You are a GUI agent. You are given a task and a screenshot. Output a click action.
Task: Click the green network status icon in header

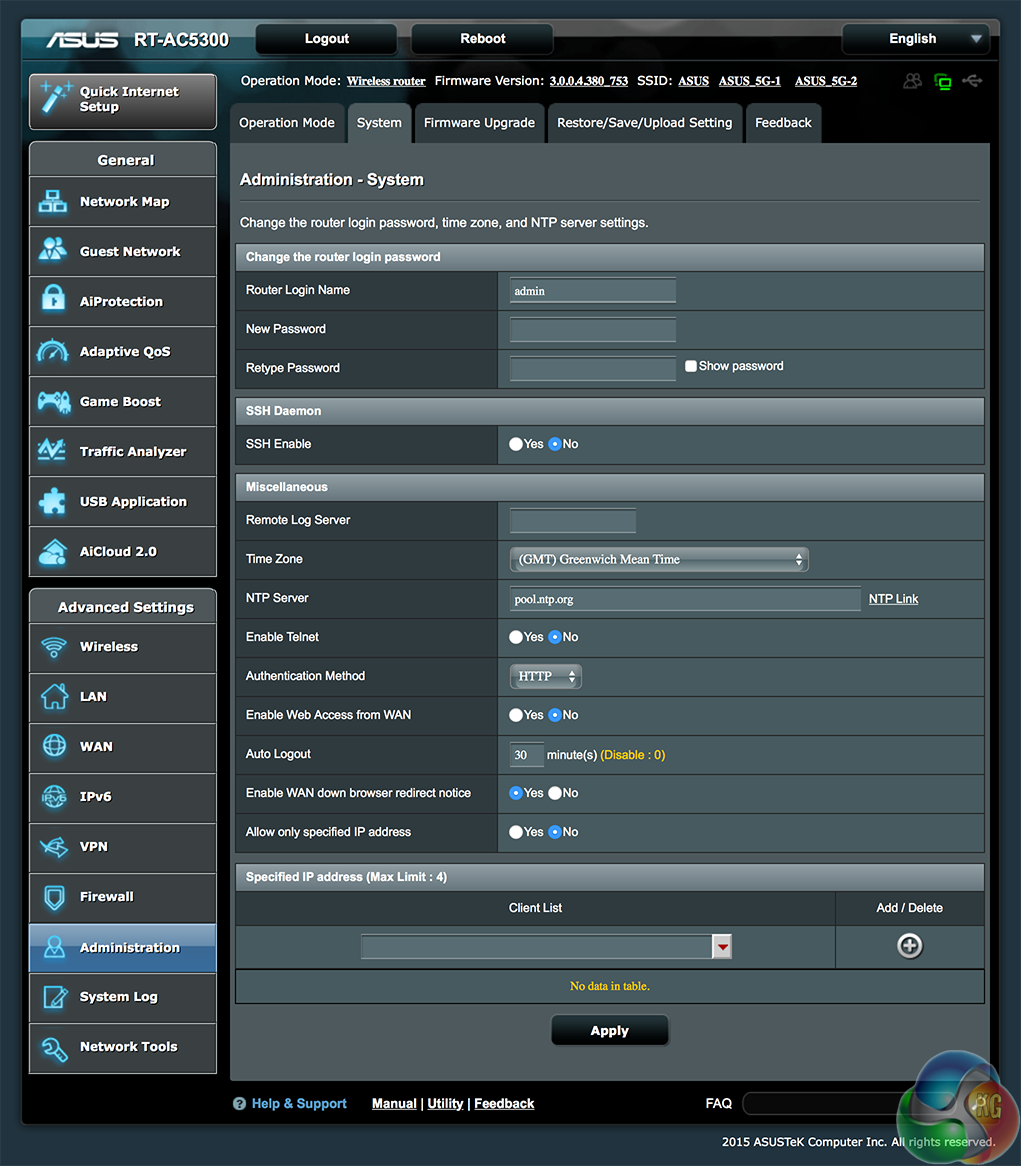tap(943, 81)
